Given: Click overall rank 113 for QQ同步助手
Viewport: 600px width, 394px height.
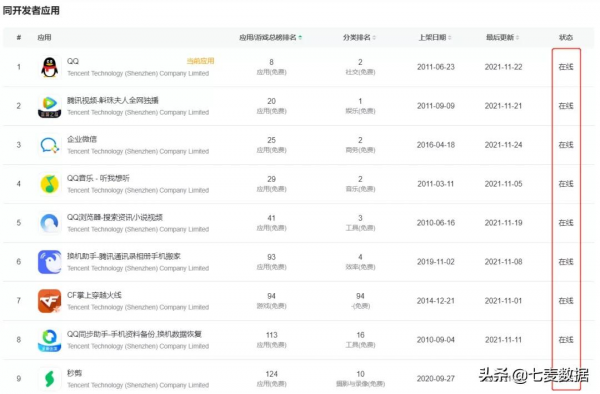Looking at the screenshot, I should (271, 335).
